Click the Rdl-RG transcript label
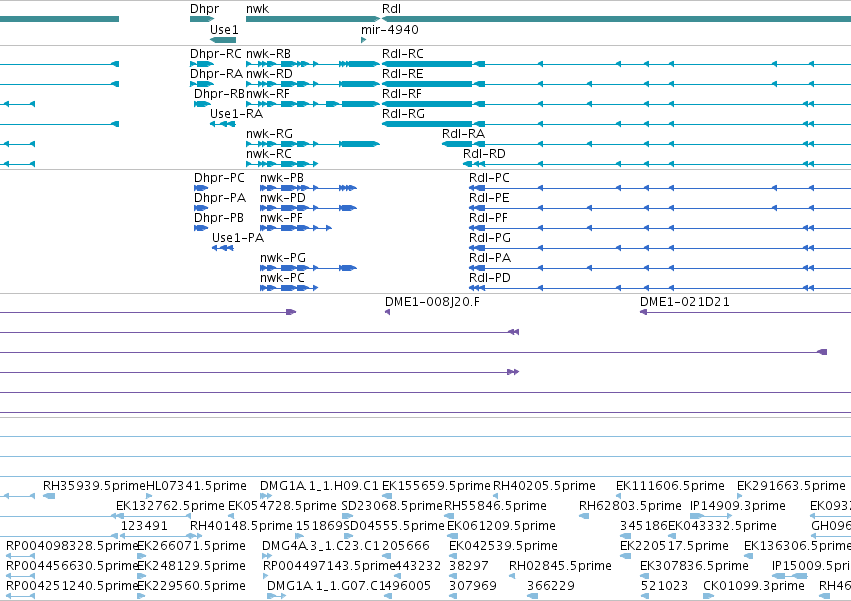Screen dimensions: 851x601 [x=403, y=114]
